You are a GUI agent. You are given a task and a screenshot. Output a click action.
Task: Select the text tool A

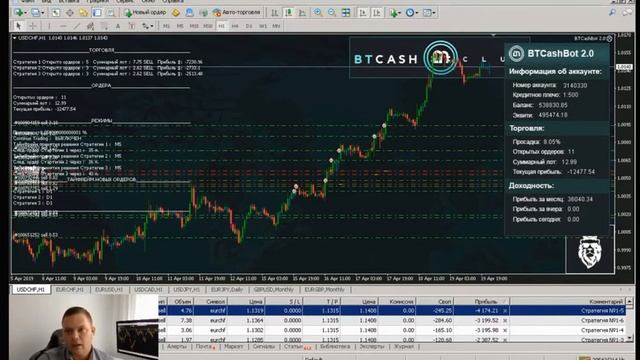click(118, 26)
